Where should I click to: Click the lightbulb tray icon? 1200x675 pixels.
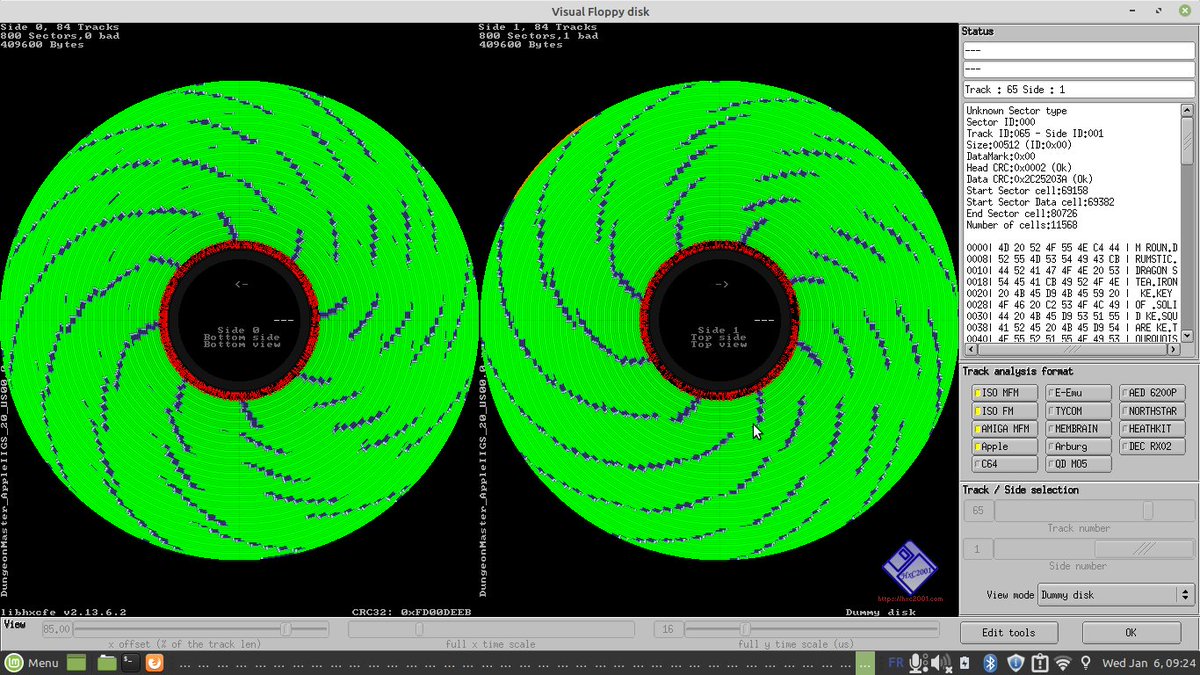[x=1086, y=663]
